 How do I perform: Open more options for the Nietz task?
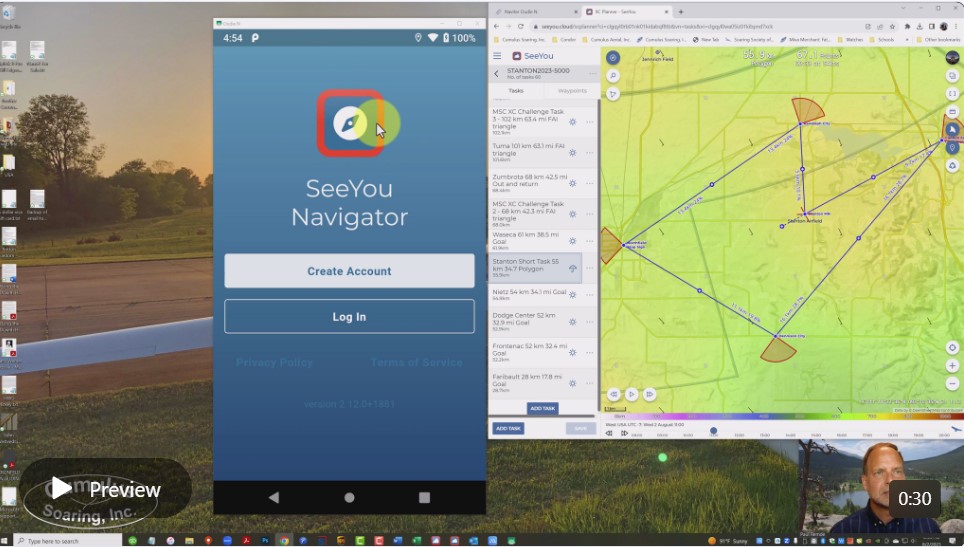(x=590, y=295)
